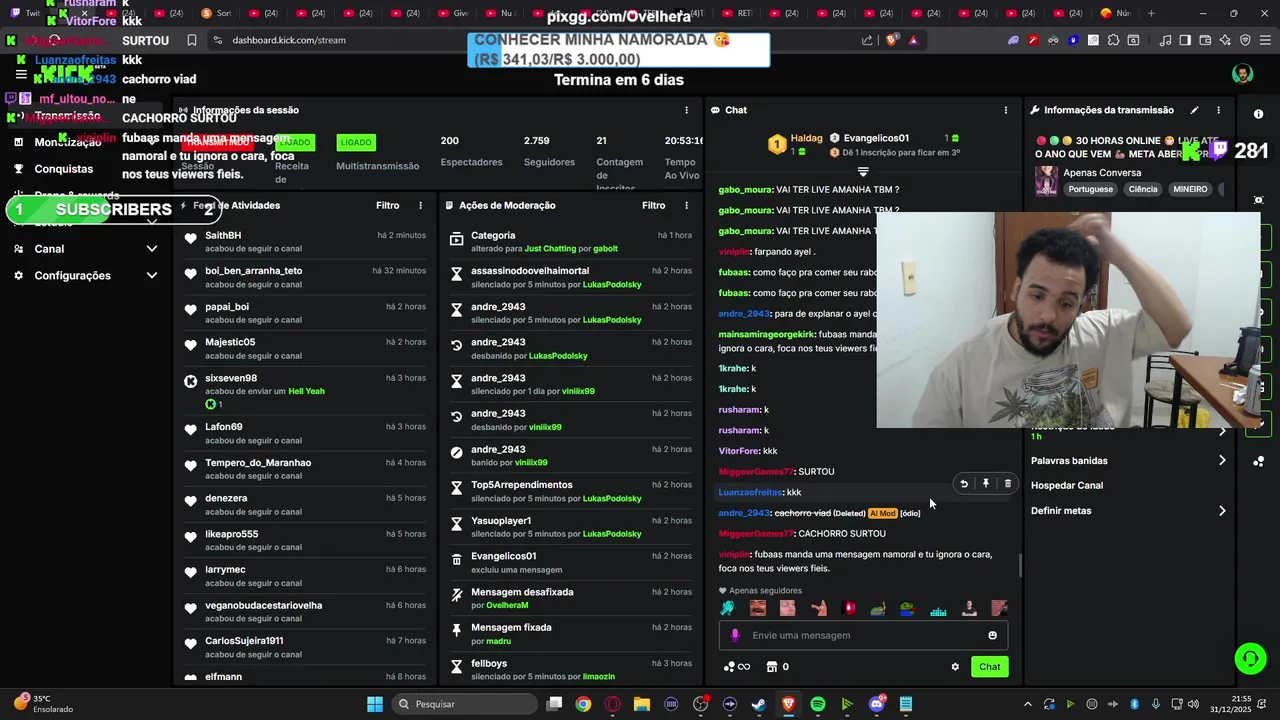Screen dimensions: 1280x720
Task: Open stream information panel three-dot menu
Action: [x=1218, y=110]
